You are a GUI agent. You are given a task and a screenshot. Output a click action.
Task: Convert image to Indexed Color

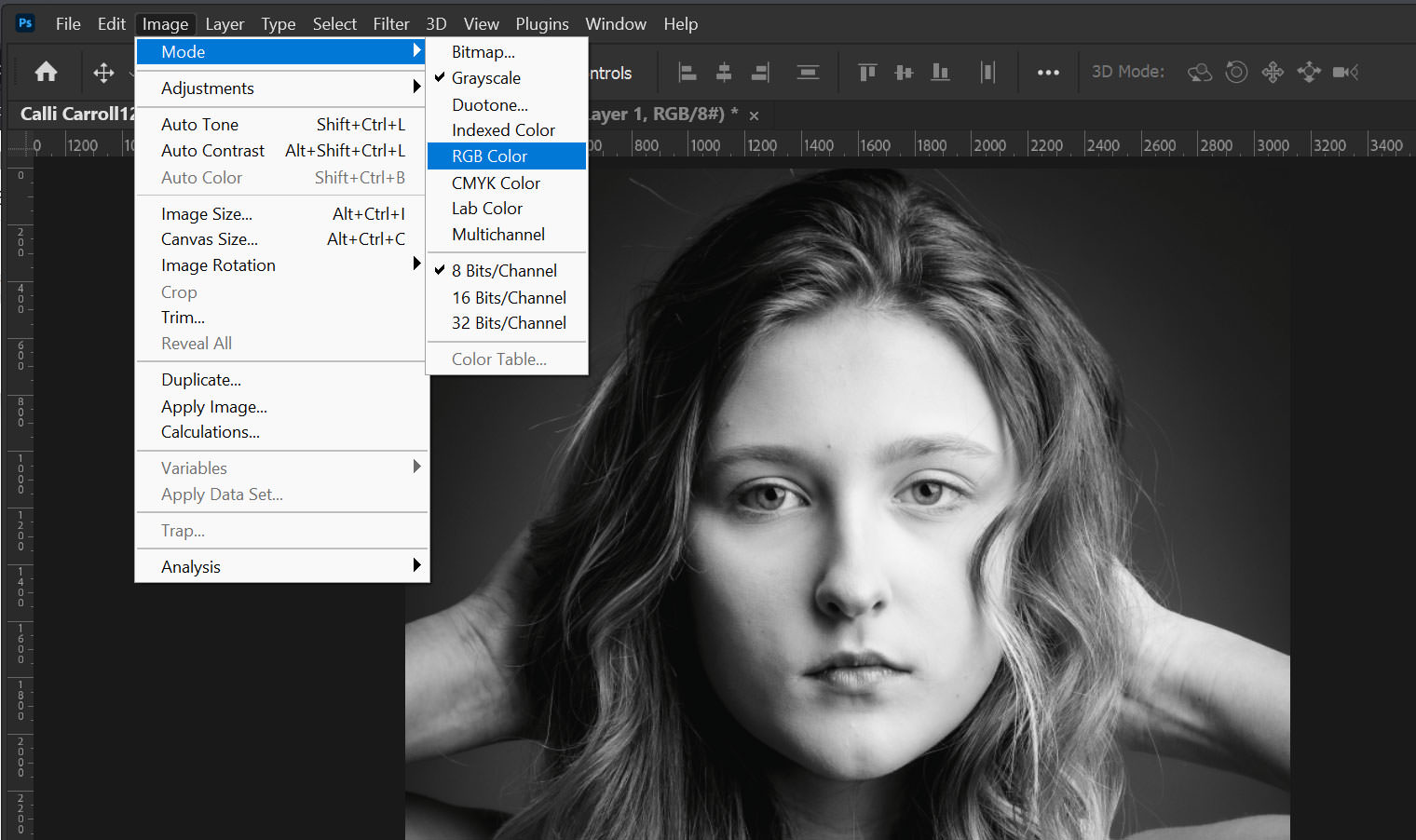pos(507,130)
